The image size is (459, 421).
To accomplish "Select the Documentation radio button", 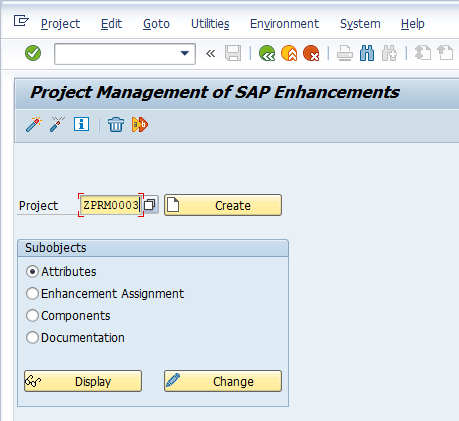I will click(32, 338).
